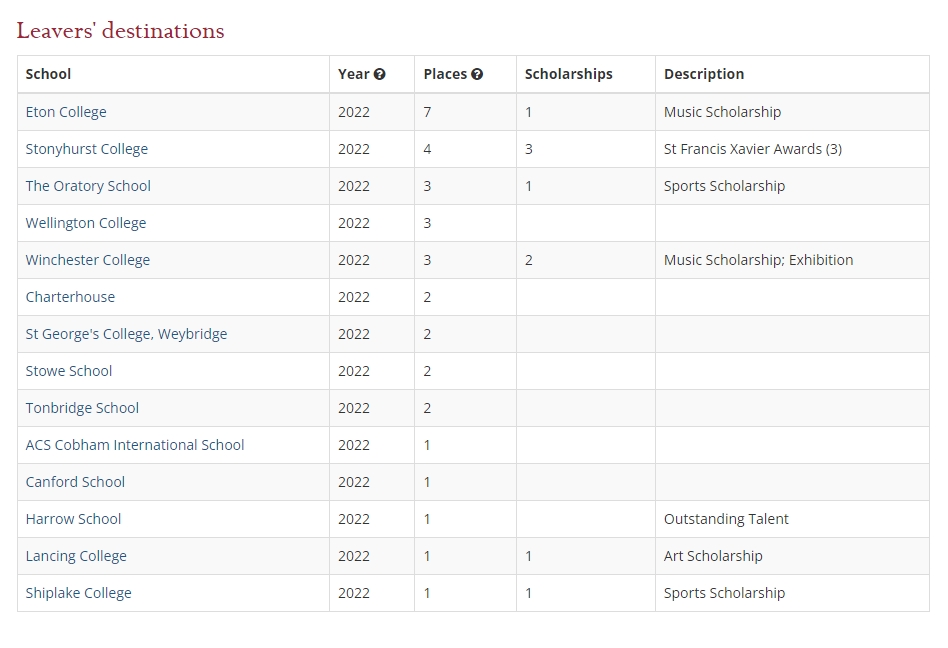Image resolution: width=948 pixels, height=648 pixels.
Task: Click the Description column header
Action: (x=704, y=74)
